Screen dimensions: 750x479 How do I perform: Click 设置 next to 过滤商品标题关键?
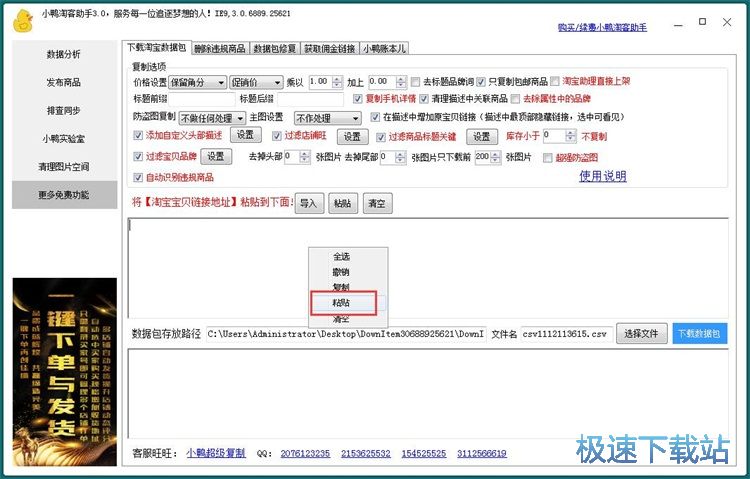(482, 137)
